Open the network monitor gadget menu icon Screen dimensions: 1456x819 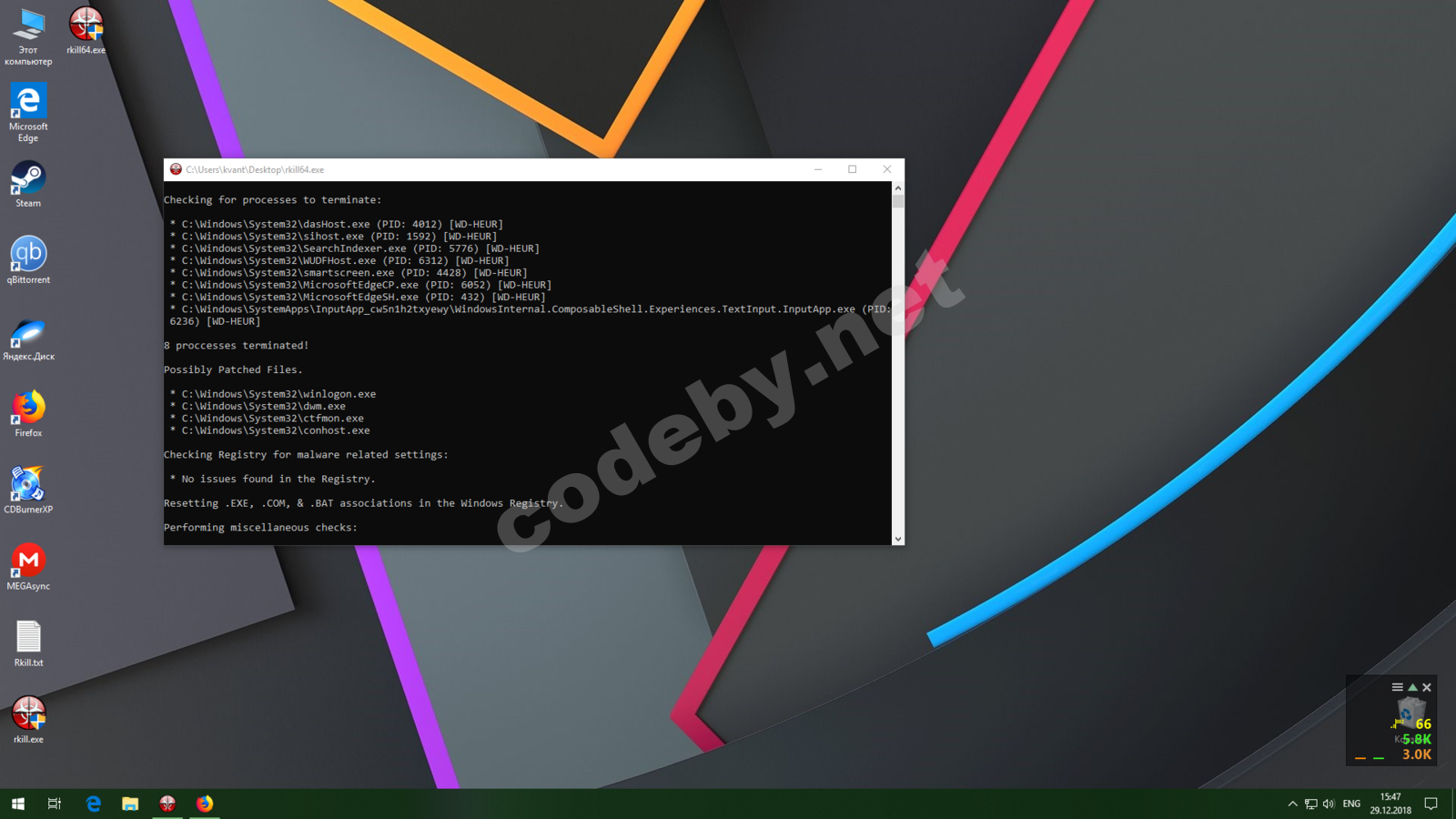(1397, 687)
